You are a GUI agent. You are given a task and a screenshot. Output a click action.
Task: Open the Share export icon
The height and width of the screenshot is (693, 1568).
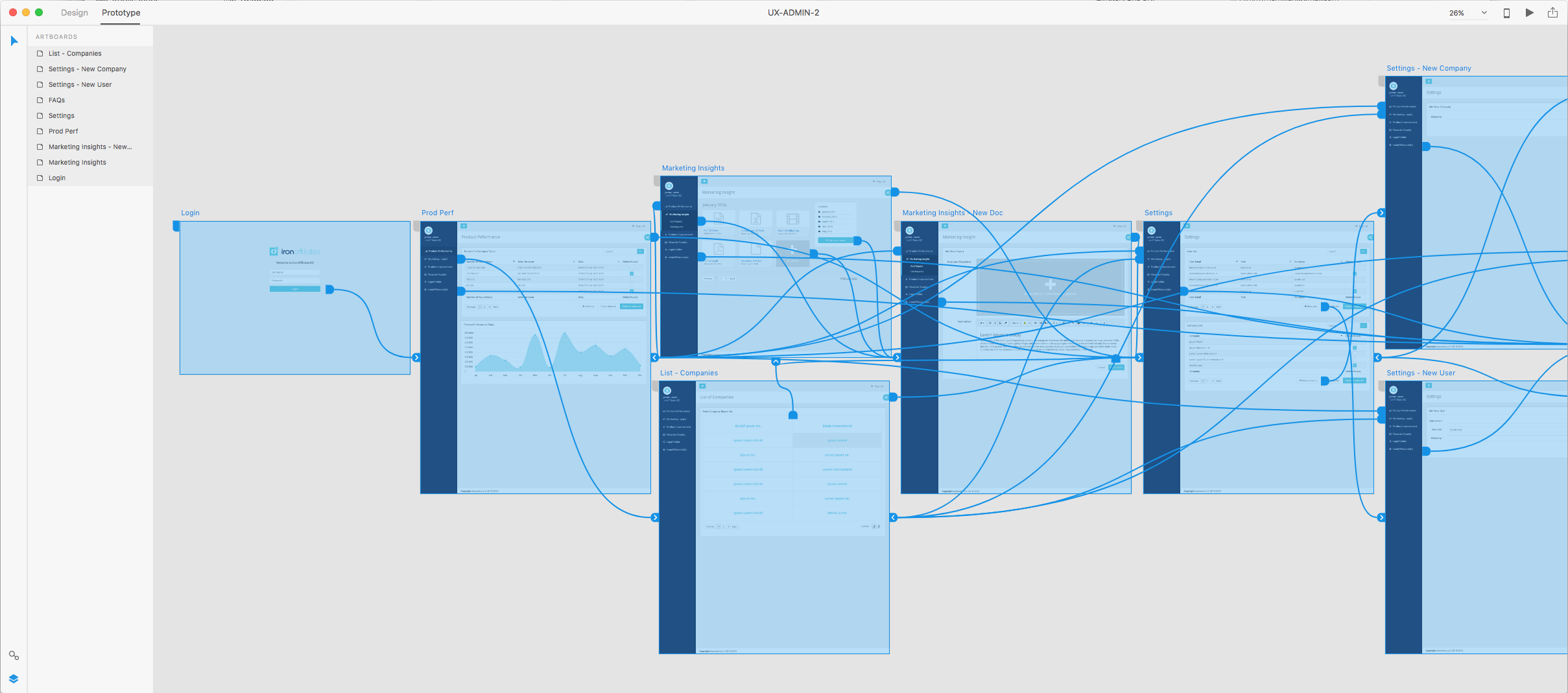point(1552,13)
